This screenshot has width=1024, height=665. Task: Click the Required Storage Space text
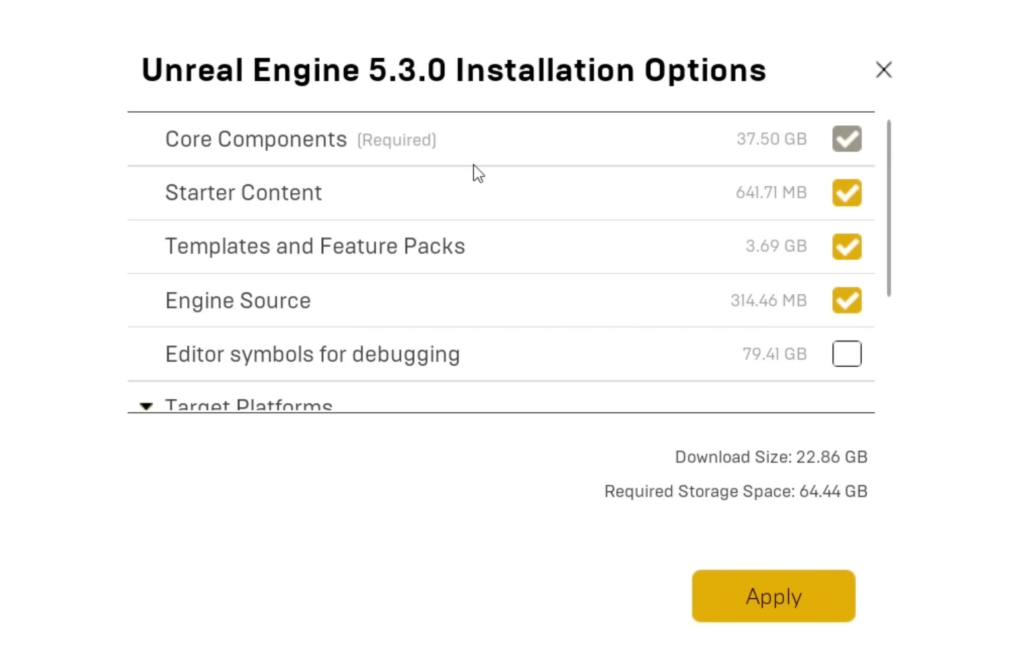click(x=735, y=491)
